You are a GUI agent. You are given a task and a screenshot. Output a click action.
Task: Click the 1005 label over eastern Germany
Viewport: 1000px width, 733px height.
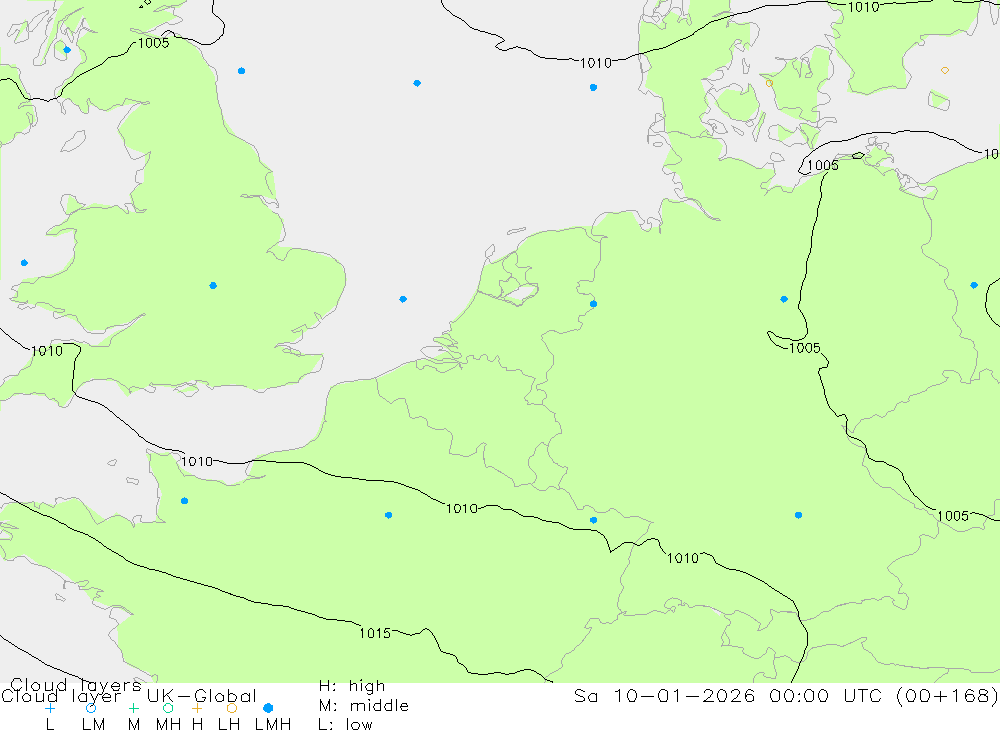(805, 348)
